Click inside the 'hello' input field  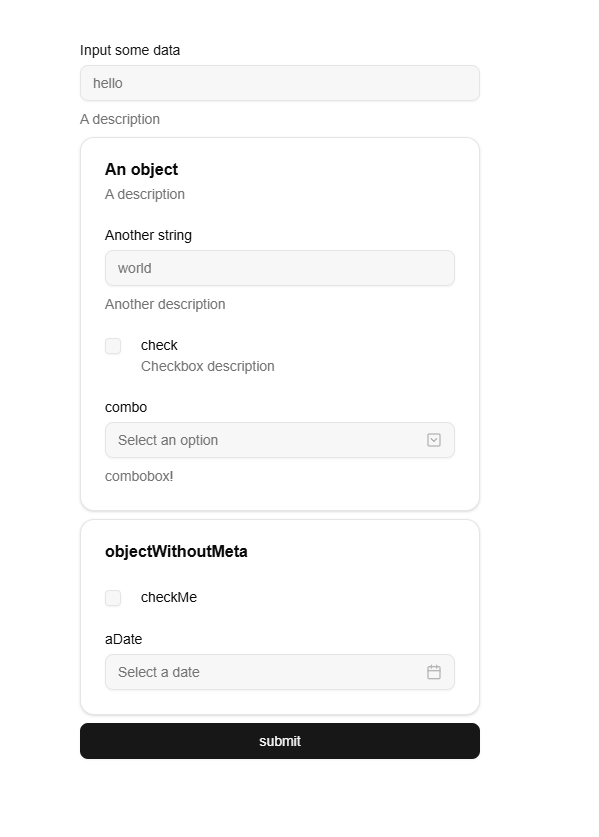click(x=280, y=83)
